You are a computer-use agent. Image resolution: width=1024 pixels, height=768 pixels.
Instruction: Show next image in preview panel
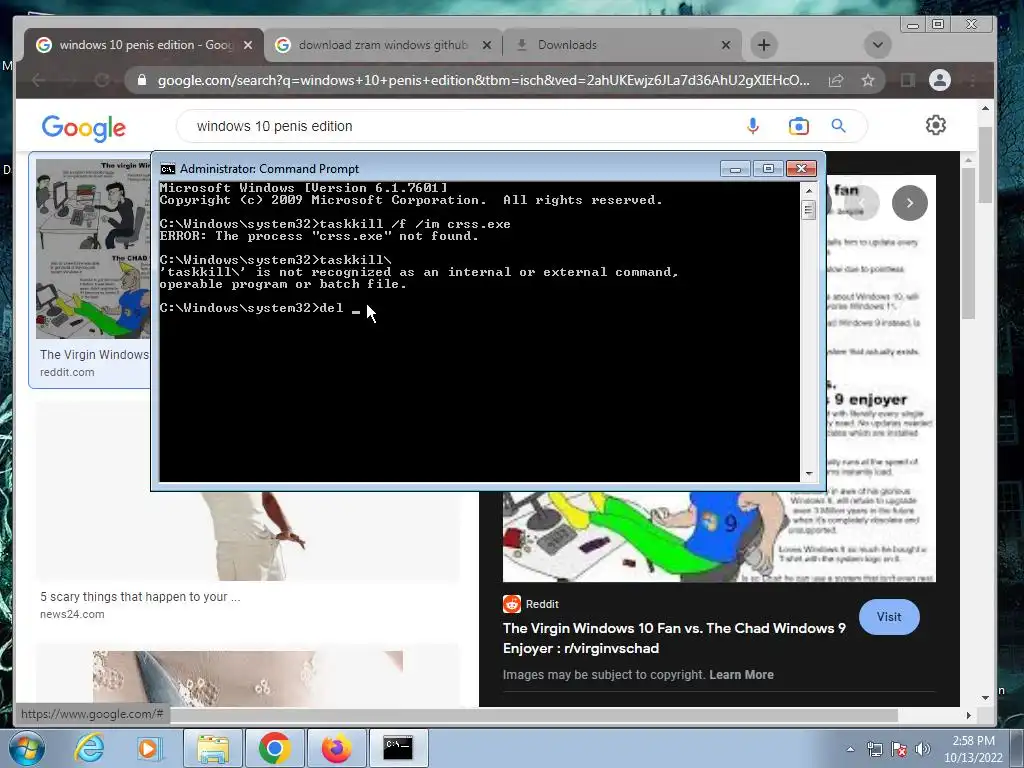[910, 202]
